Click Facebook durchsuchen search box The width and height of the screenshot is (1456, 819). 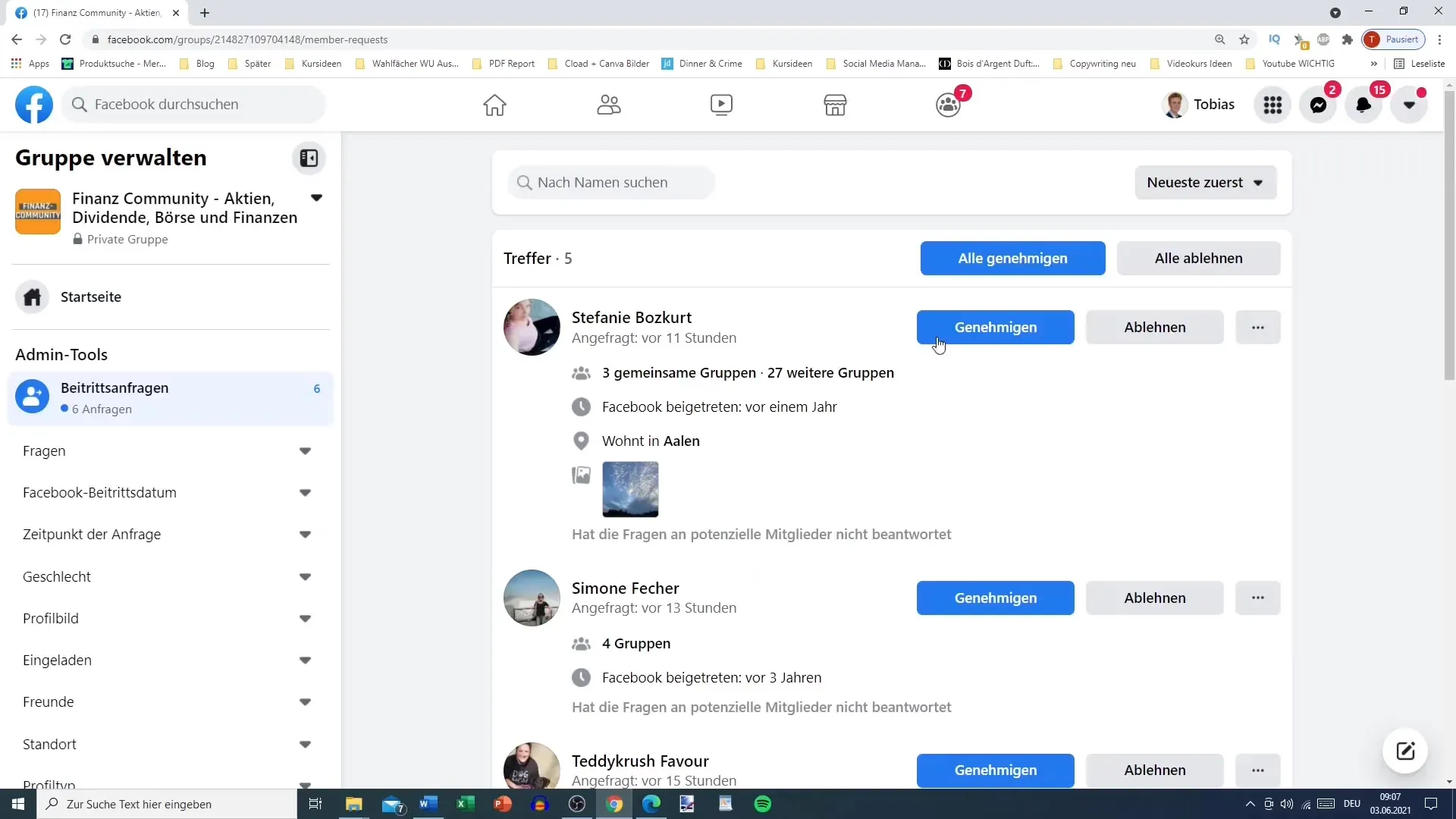(x=194, y=105)
